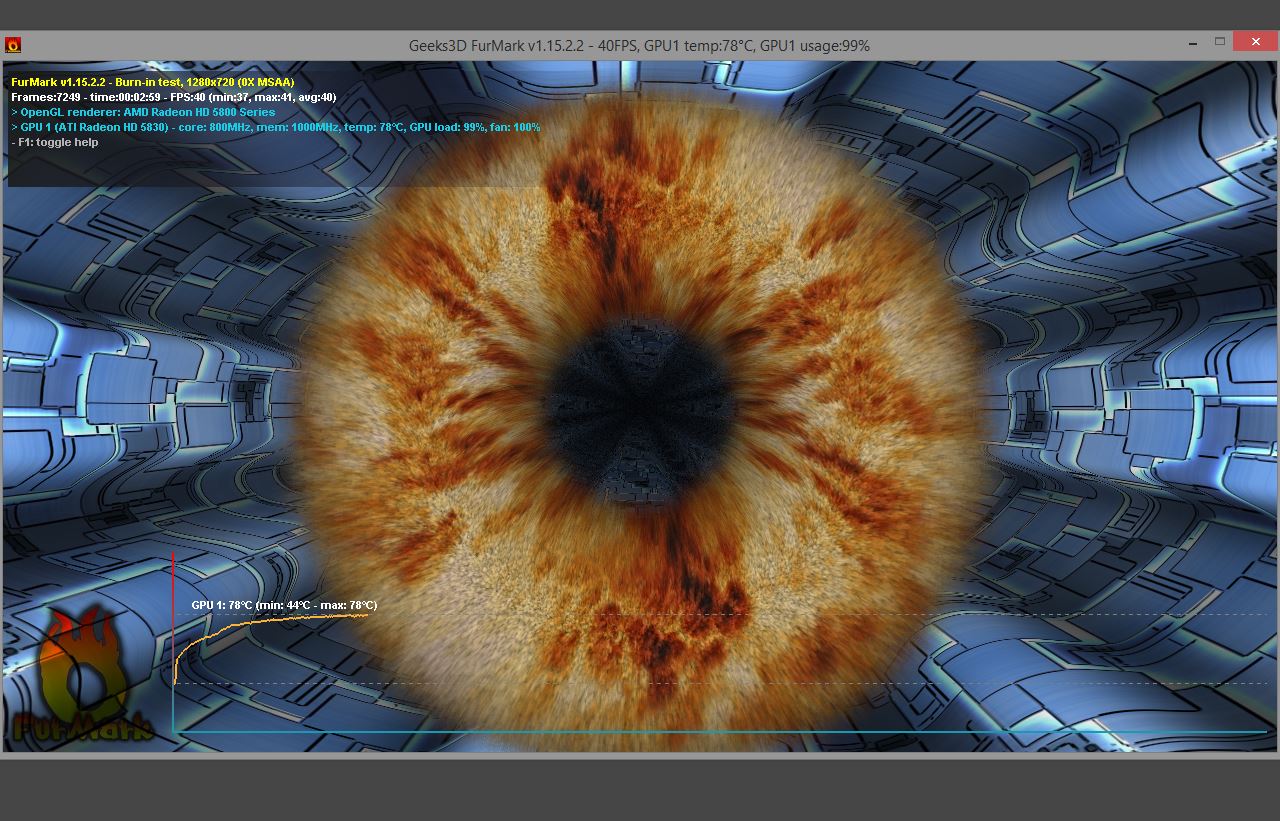Click the "GPU 1 (ATI Radeon HD 5830)" info line
1280x821 pixels.
click(276, 127)
